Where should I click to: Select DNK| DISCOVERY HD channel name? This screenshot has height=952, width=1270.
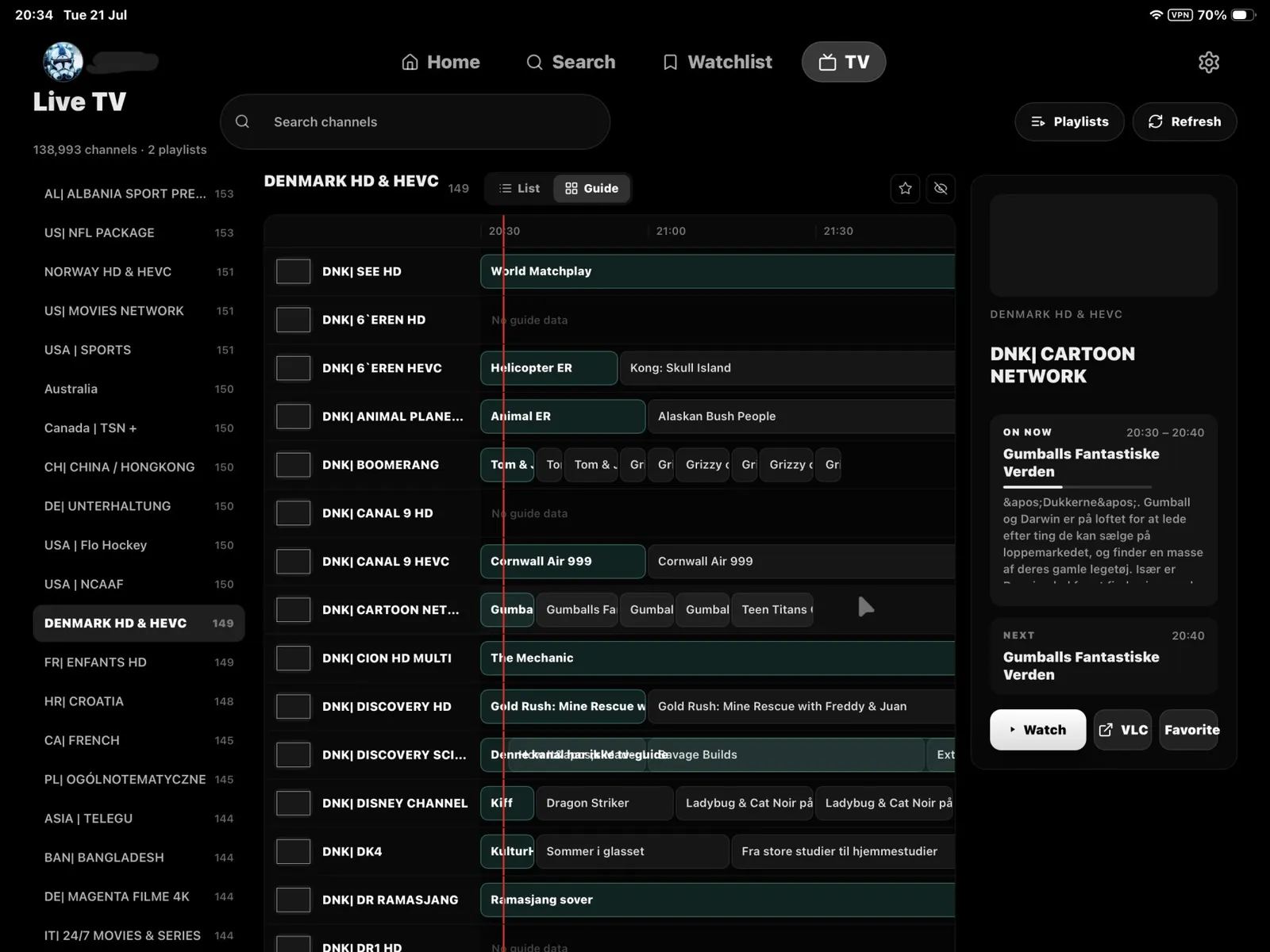click(387, 706)
